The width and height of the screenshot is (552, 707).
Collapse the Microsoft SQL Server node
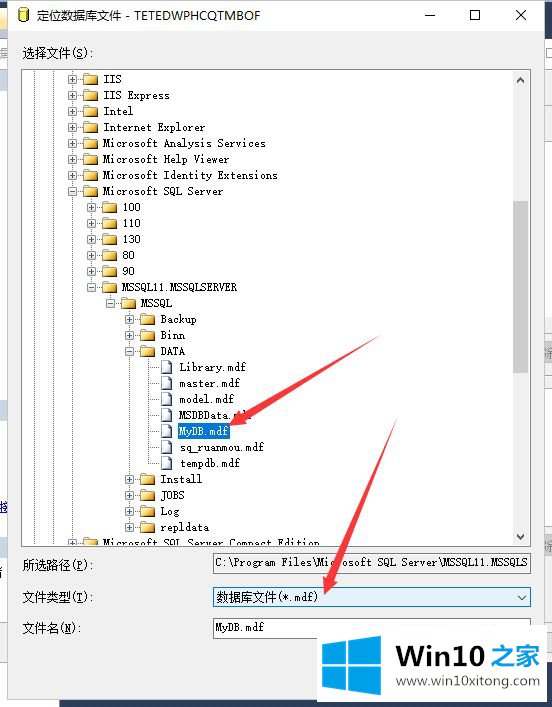(x=72, y=191)
